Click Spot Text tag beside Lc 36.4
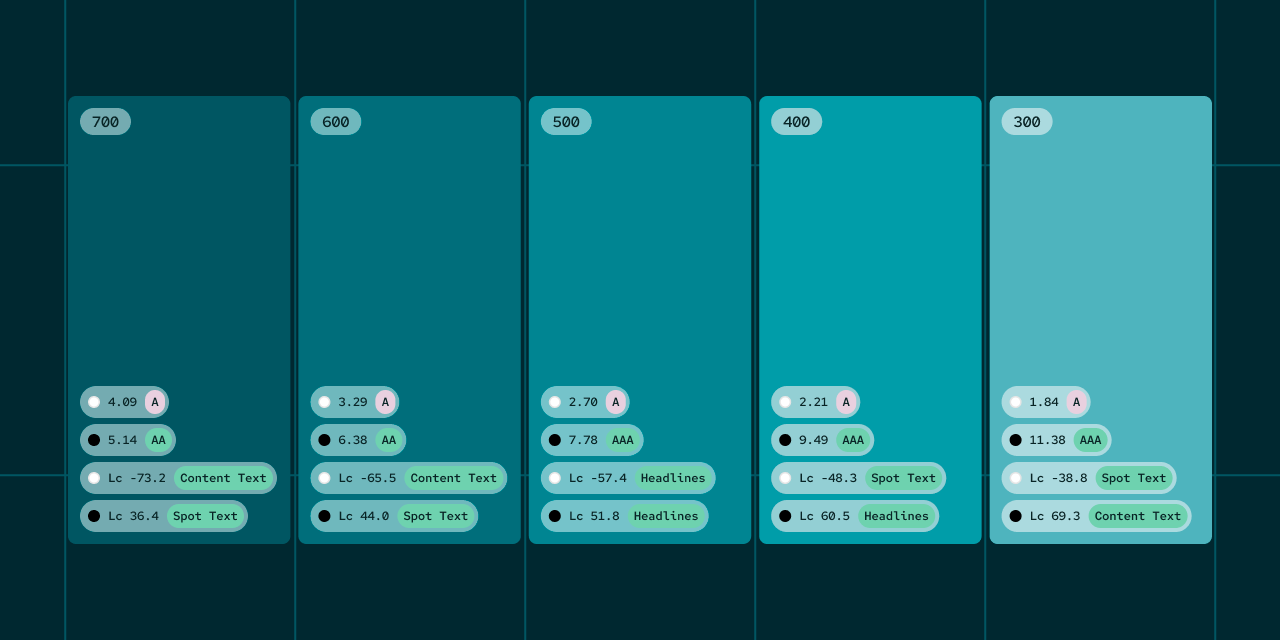1280x640 pixels. pyautogui.click(x=205, y=516)
